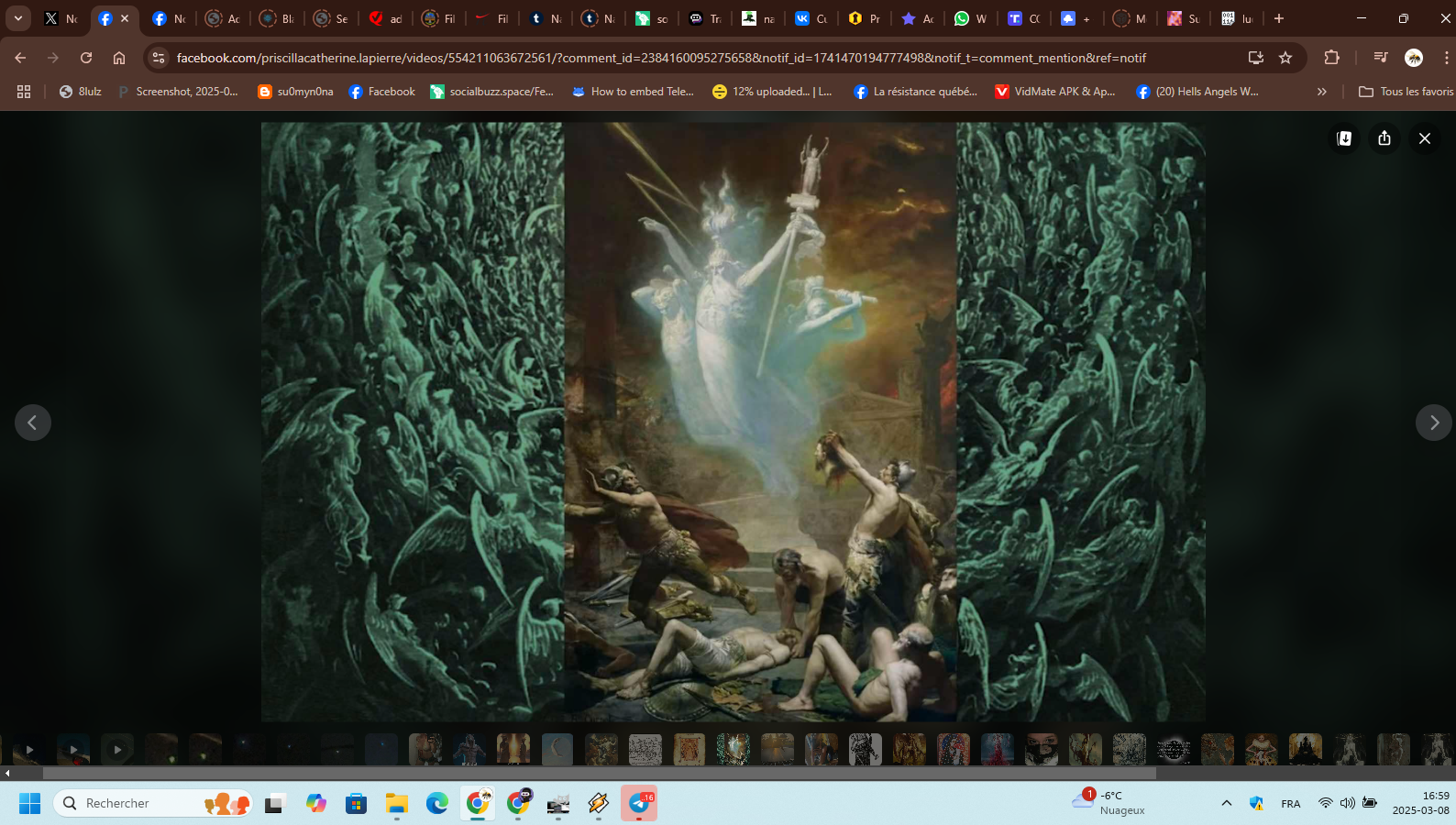This screenshot has height=825, width=1456.
Task: Show hidden system tray icons
Action: 1226,803
